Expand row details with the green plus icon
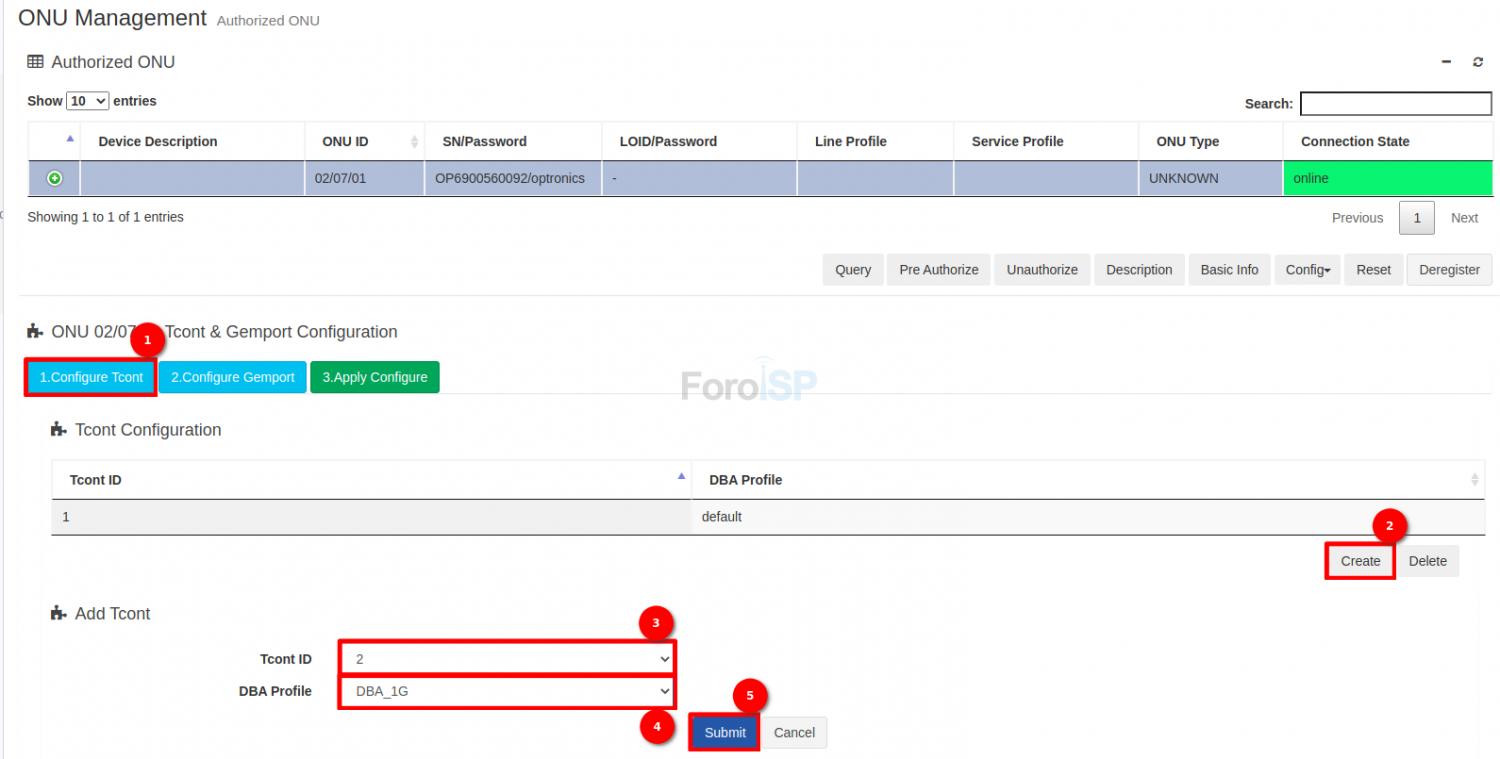The height and width of the screenshot is (759, 1500). (x=55, y=178)
